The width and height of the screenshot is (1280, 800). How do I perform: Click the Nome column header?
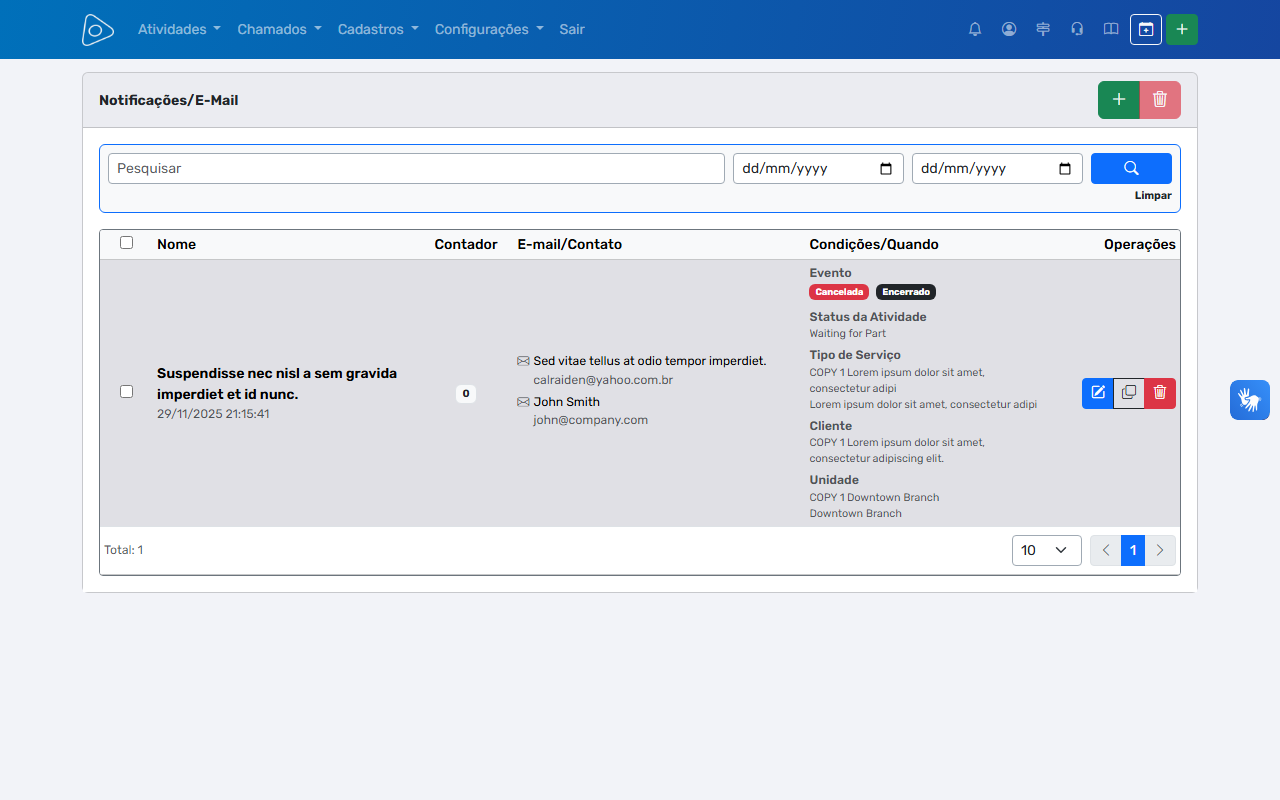click(176, 244)
